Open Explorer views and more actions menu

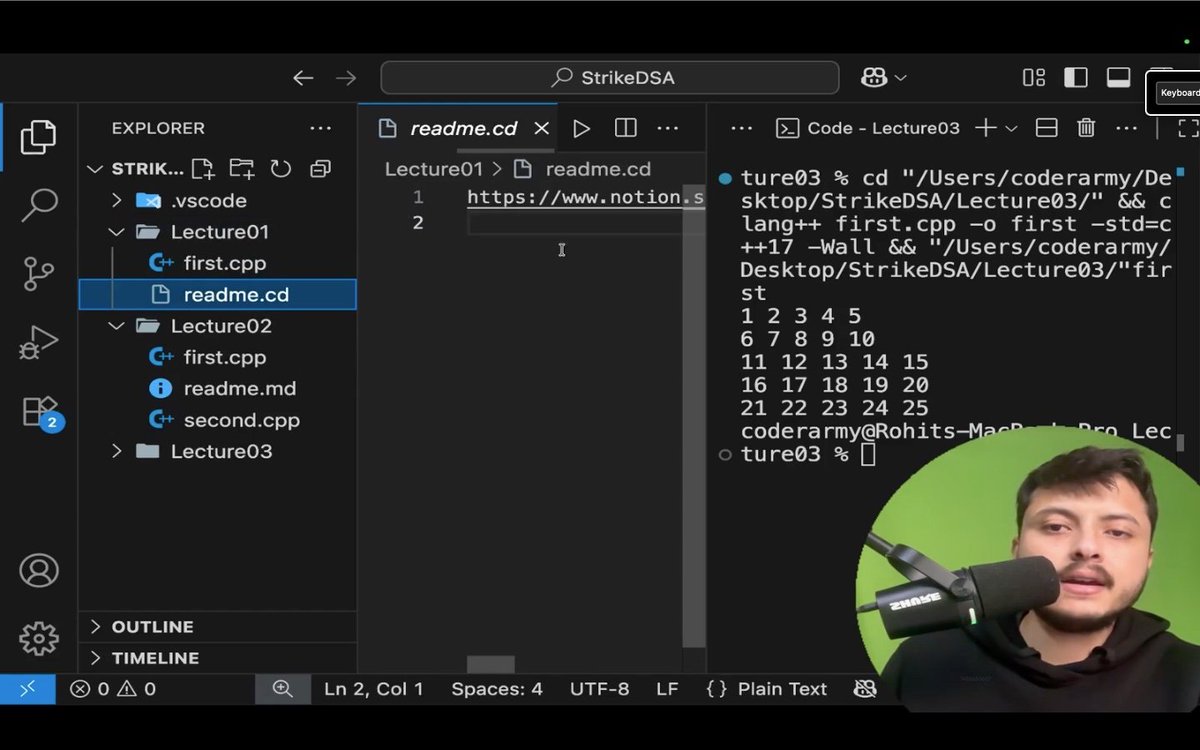pyautogui.click(x=320, y=128)
